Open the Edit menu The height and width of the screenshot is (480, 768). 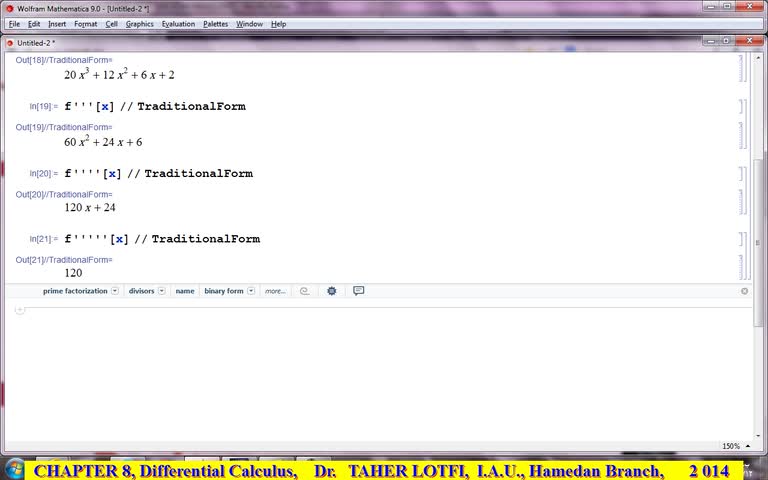tap(34, 24)
